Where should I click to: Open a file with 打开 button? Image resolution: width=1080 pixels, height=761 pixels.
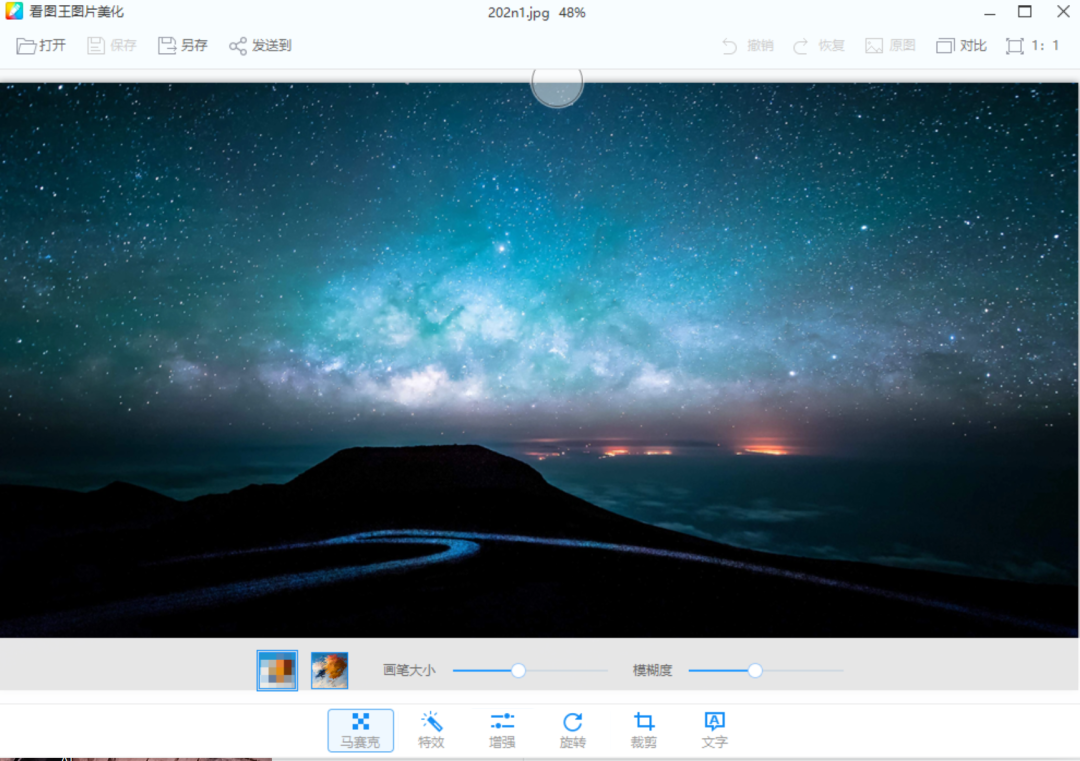point(41,45)
